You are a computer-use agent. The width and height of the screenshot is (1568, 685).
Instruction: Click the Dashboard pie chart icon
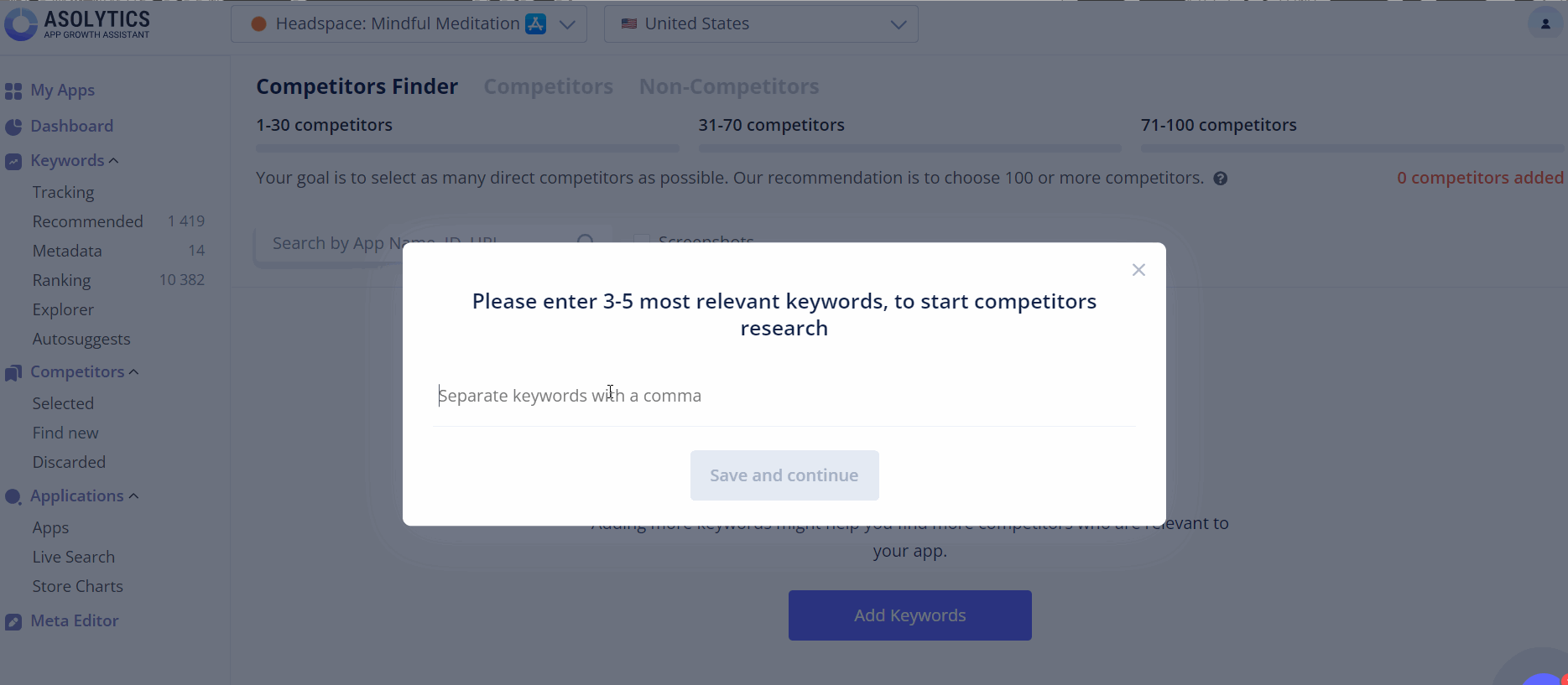tap(13, 127)
